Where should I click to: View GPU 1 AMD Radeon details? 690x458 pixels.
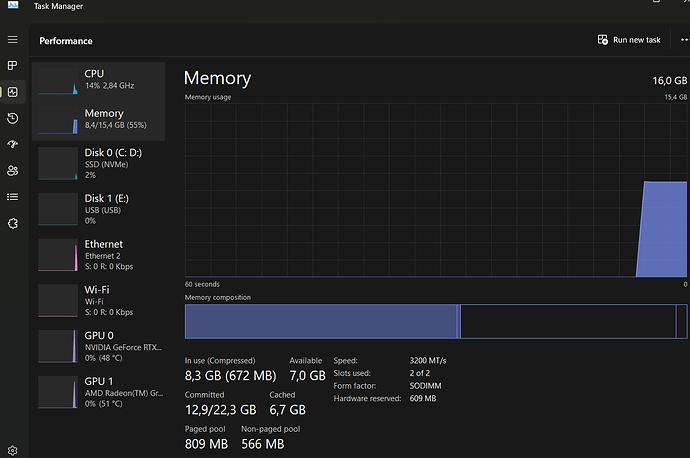click(x=98, y=391)
